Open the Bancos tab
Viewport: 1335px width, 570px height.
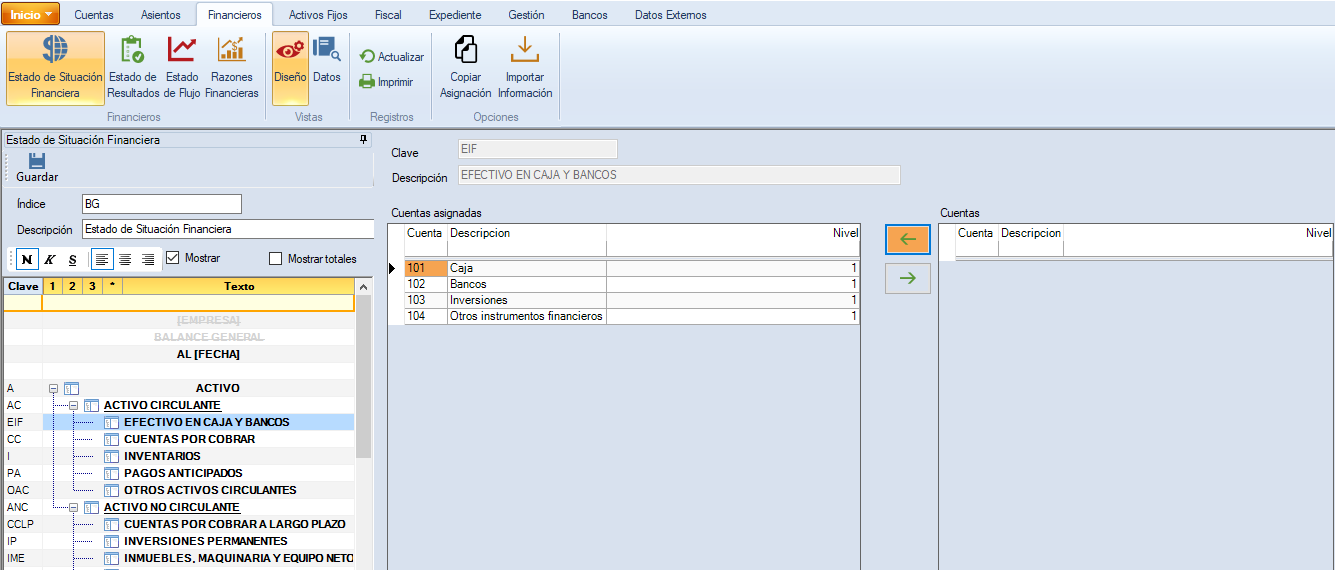[x=589, y=15]
